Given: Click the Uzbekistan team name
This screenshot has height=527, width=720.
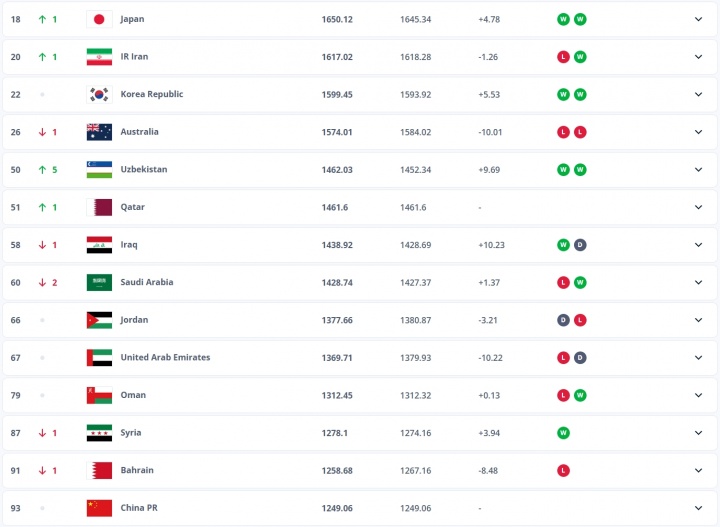Looking at the screenshot, I should 143,170.
